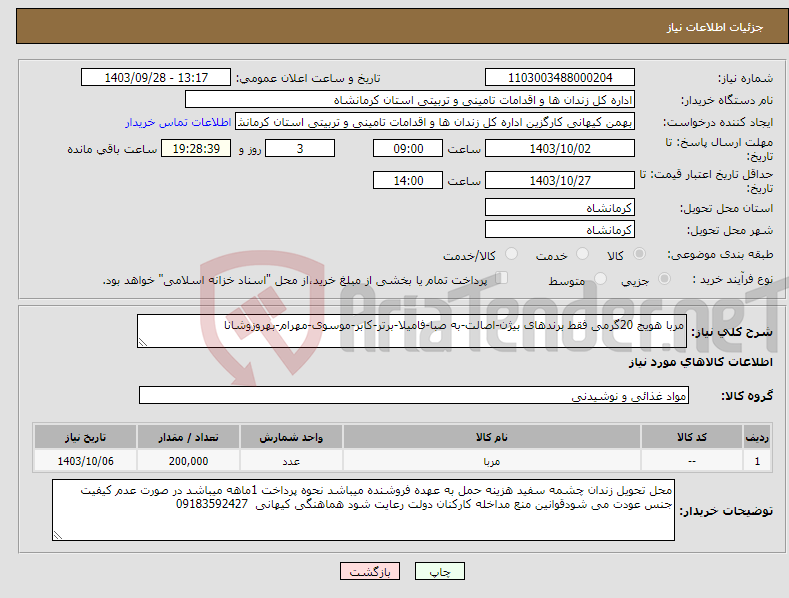789x598 pixels.
Task: Click the remaining days field showing 3
Action: tap(300, 148)
